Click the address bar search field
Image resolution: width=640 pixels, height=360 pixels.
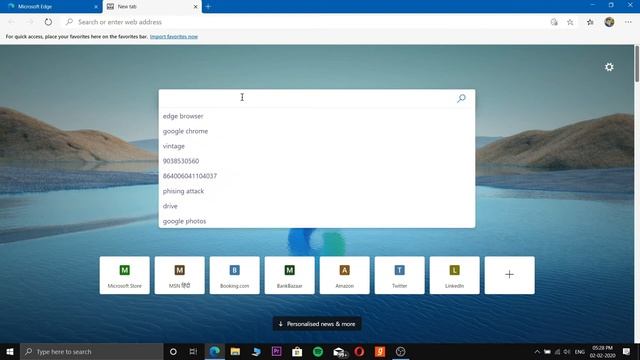point(305,22)
